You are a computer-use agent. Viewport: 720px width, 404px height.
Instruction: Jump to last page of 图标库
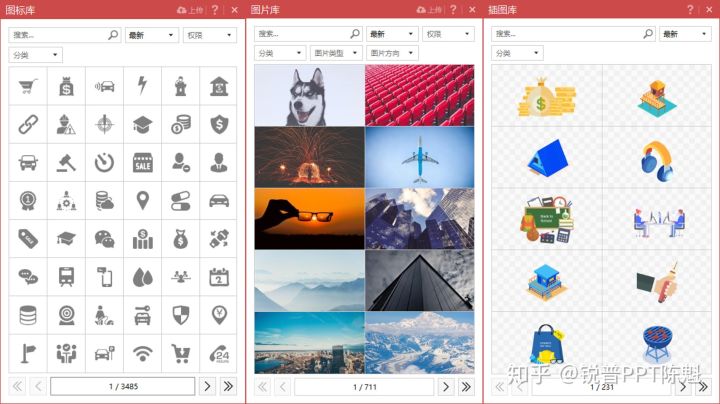pyautogui.click(x=228, y=386)
